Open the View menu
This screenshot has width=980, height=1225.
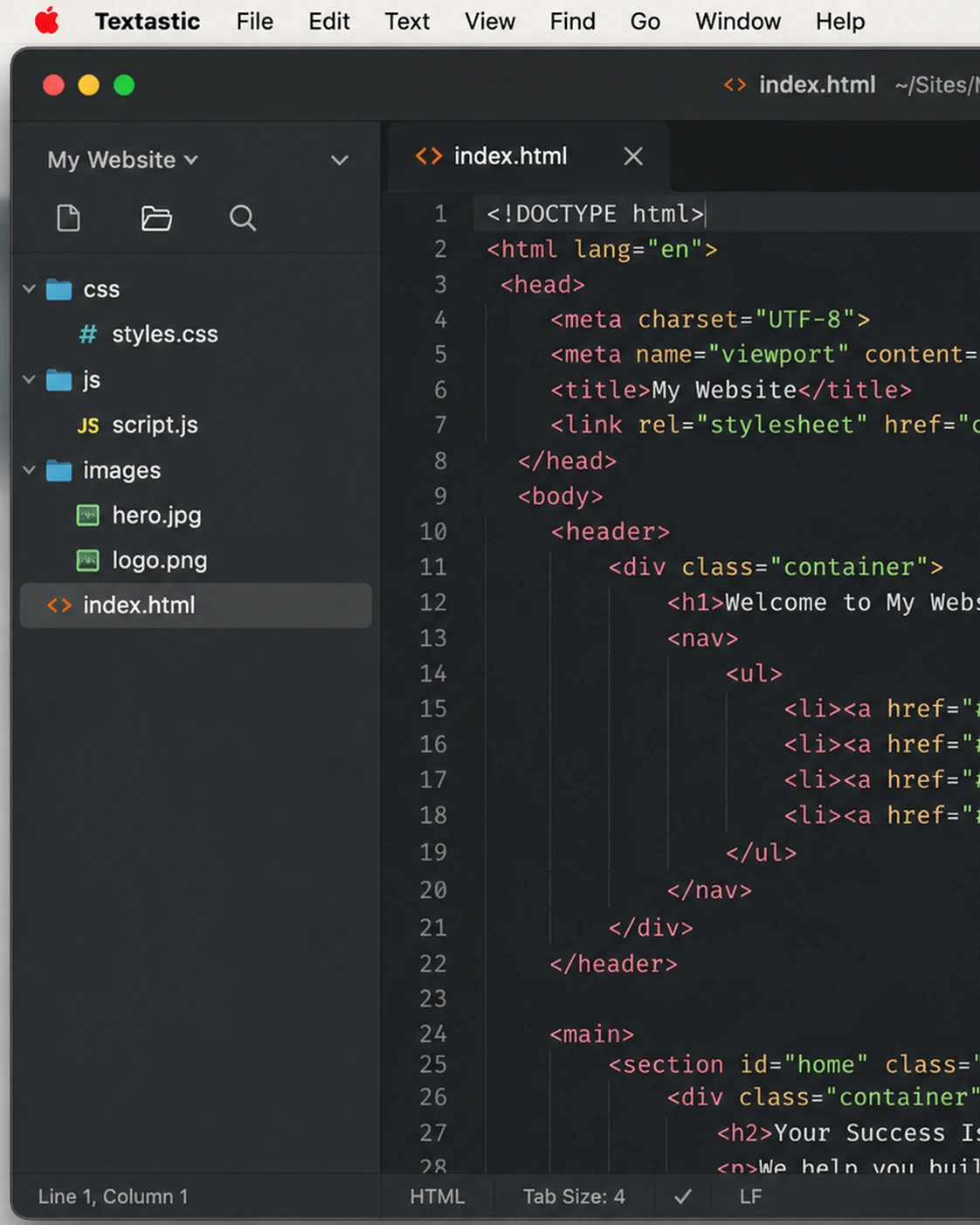click(x=489, y=21)
